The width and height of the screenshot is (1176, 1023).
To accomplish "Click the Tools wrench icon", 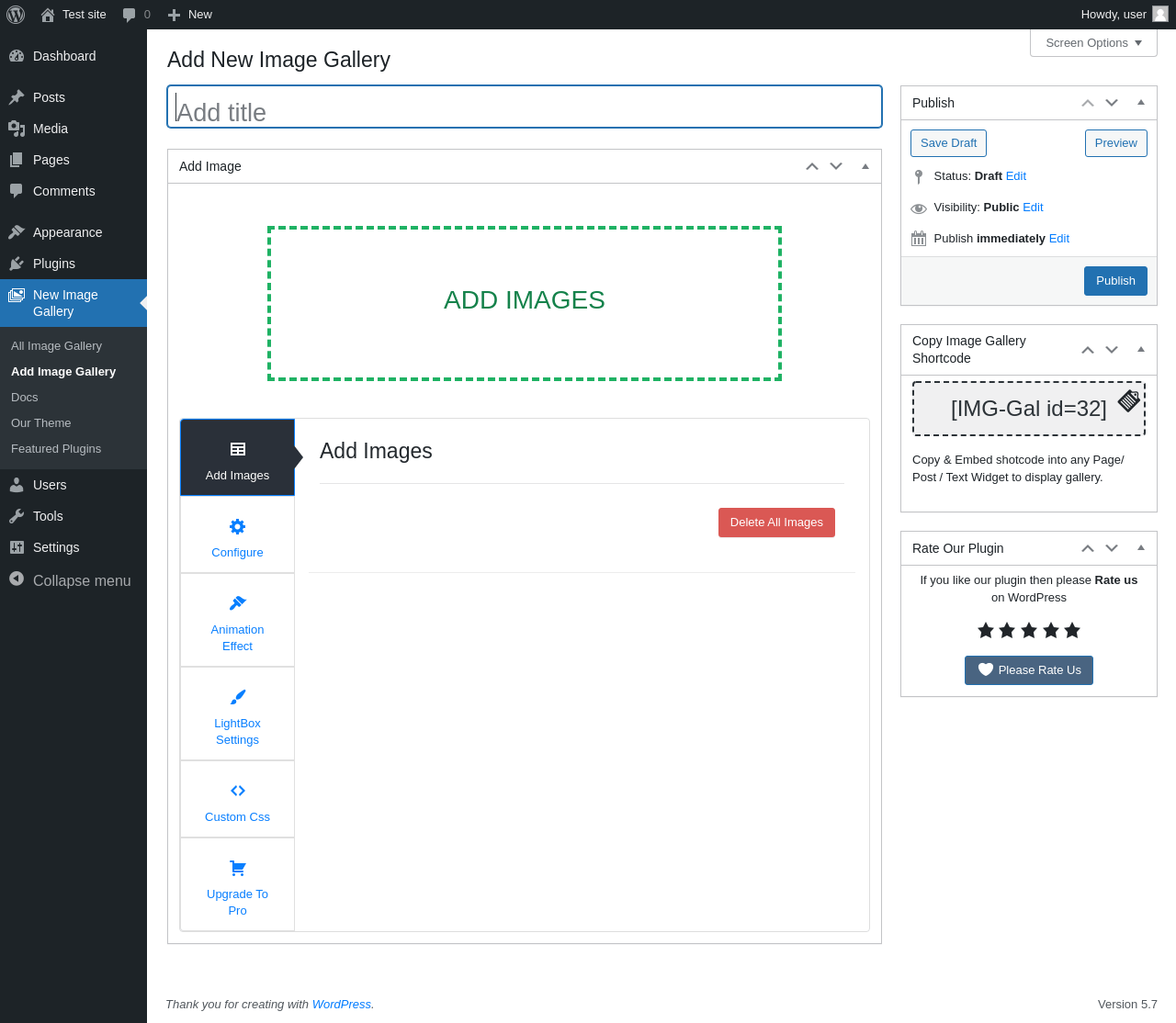I will pyautogui.click(x=17, y=516).
